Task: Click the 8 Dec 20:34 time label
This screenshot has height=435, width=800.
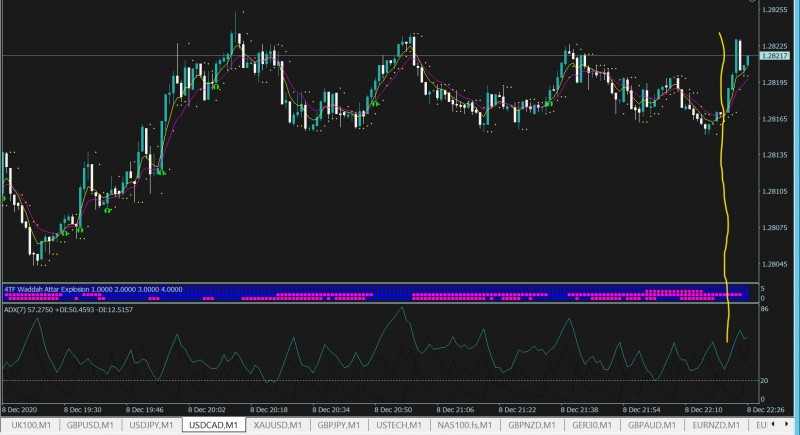Action: coord(331,410)
